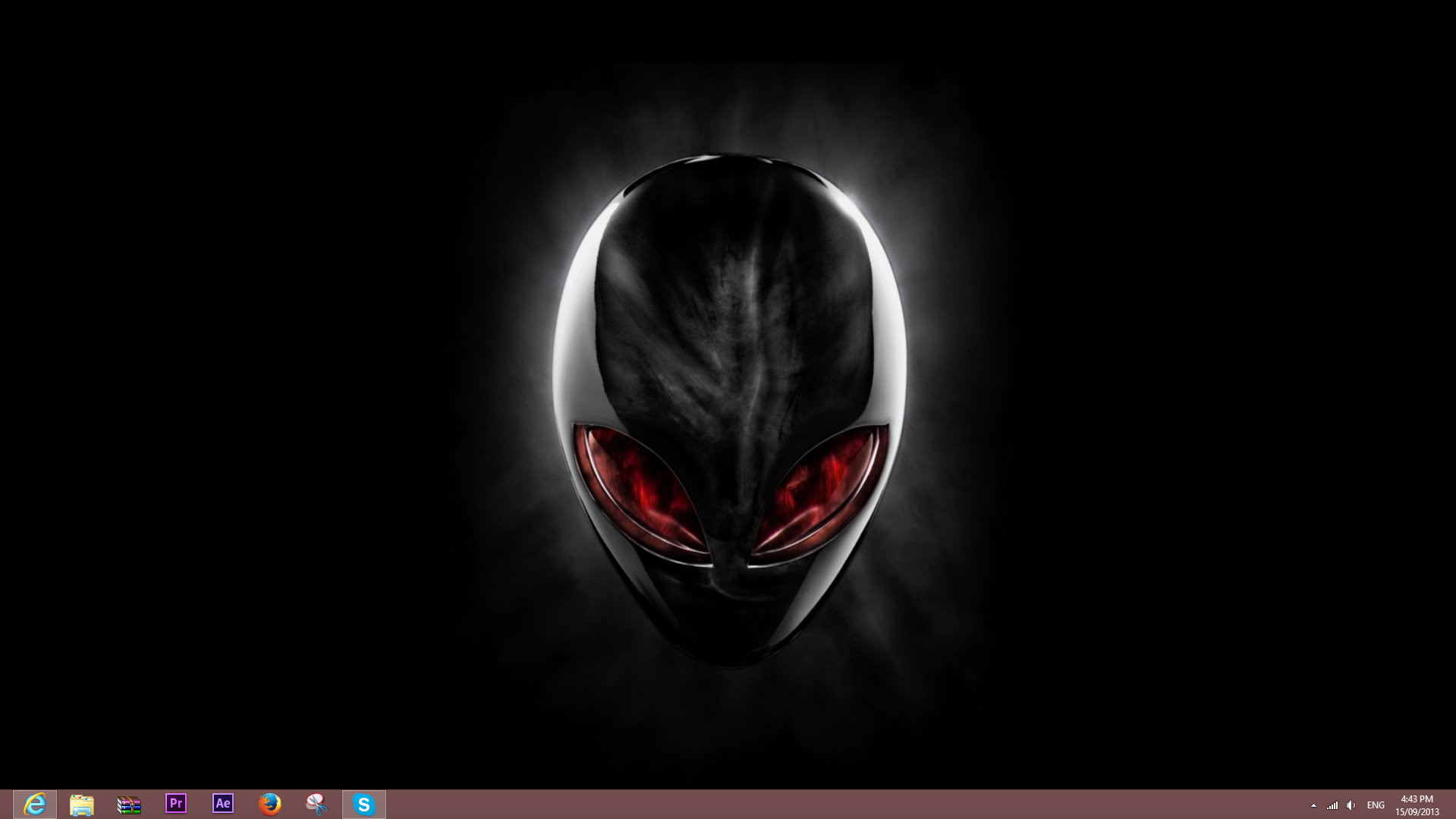Launch Adobe After Effects from the taskbar
The image size is (1456, 819).
point(223,804)
